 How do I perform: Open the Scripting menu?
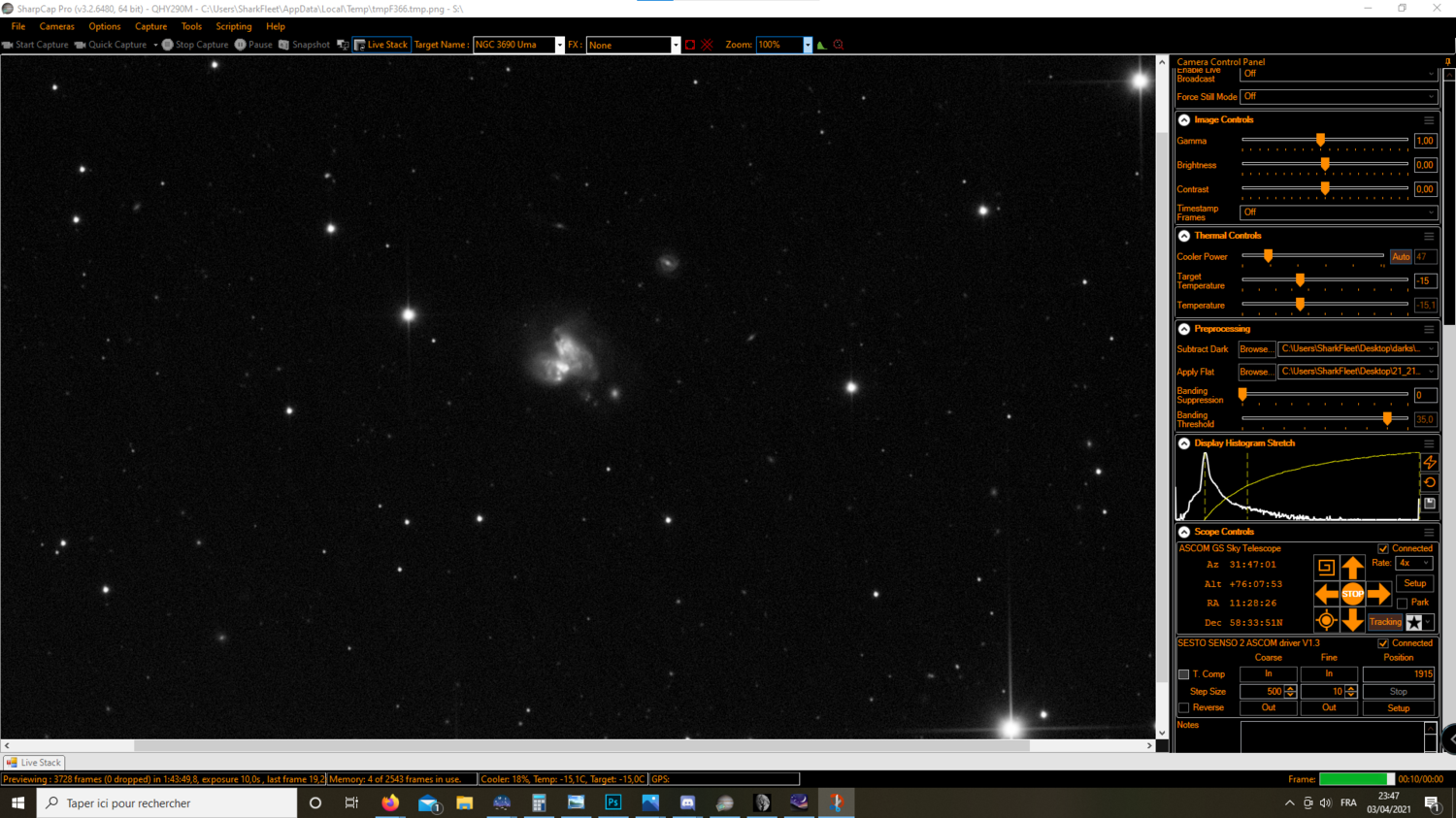[233, 26]
